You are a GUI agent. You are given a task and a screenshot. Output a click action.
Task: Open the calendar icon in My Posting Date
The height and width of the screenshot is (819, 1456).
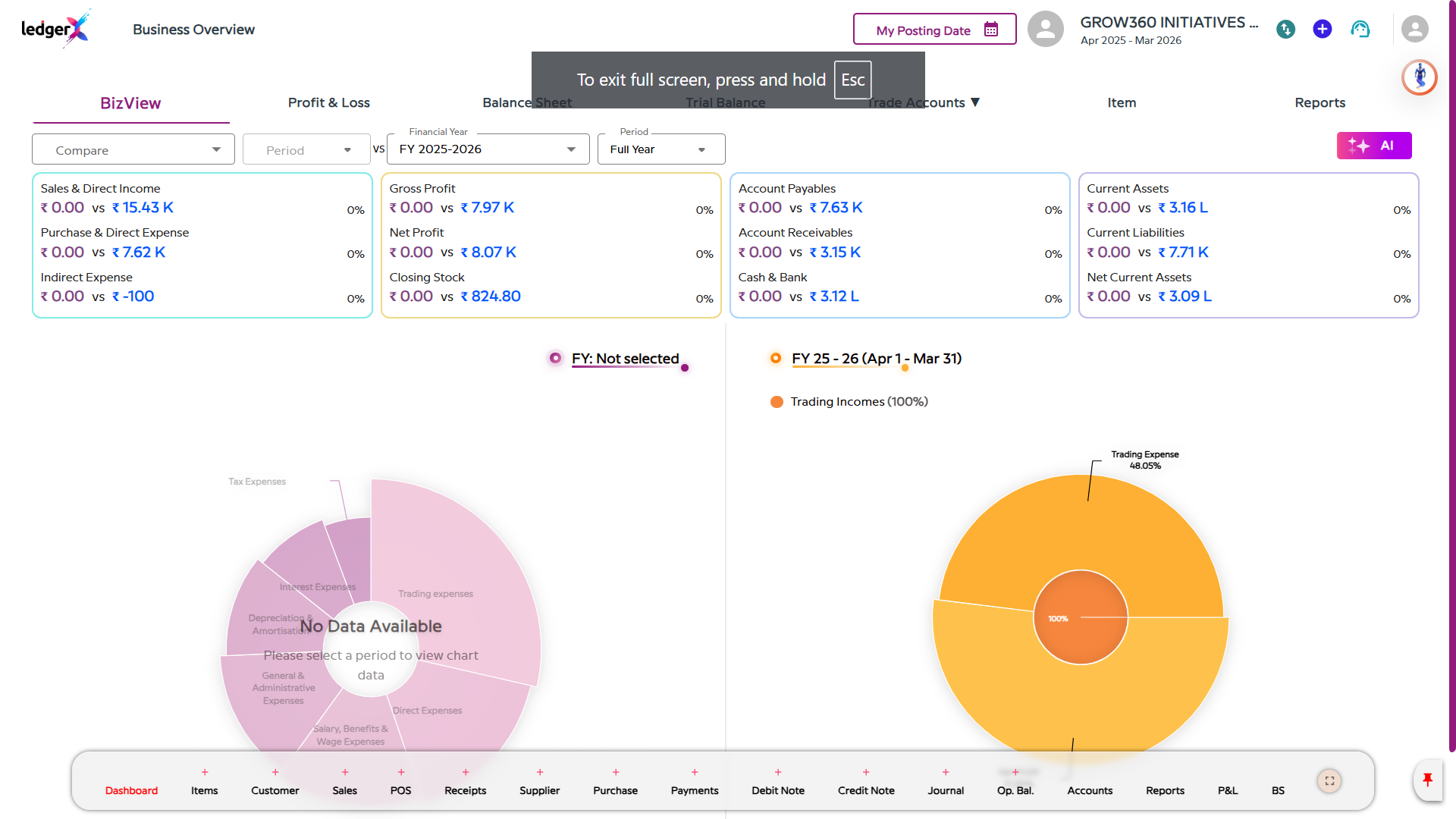(x=990, y=30)
